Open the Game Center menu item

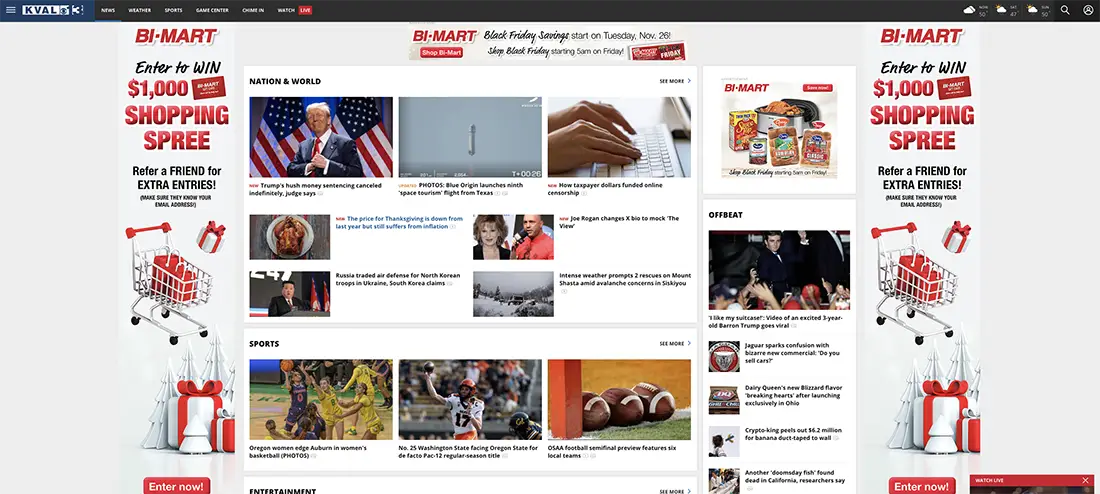click(212, 11)
